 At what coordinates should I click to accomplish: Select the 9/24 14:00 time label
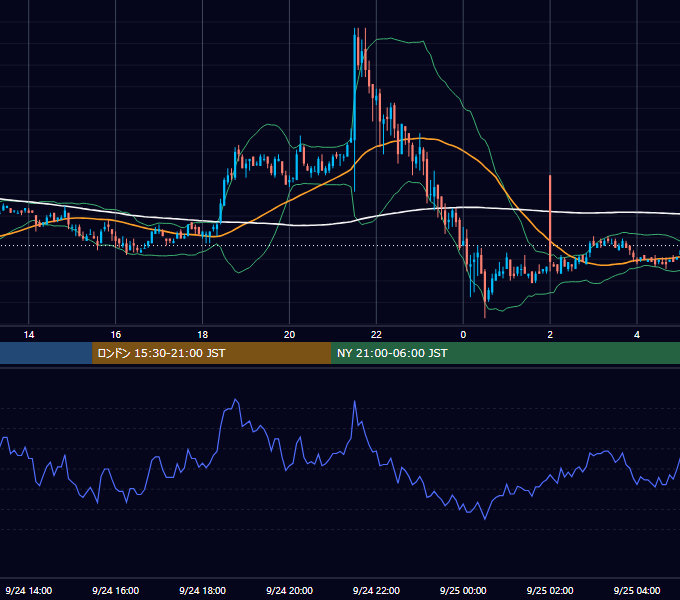(29, 590)
